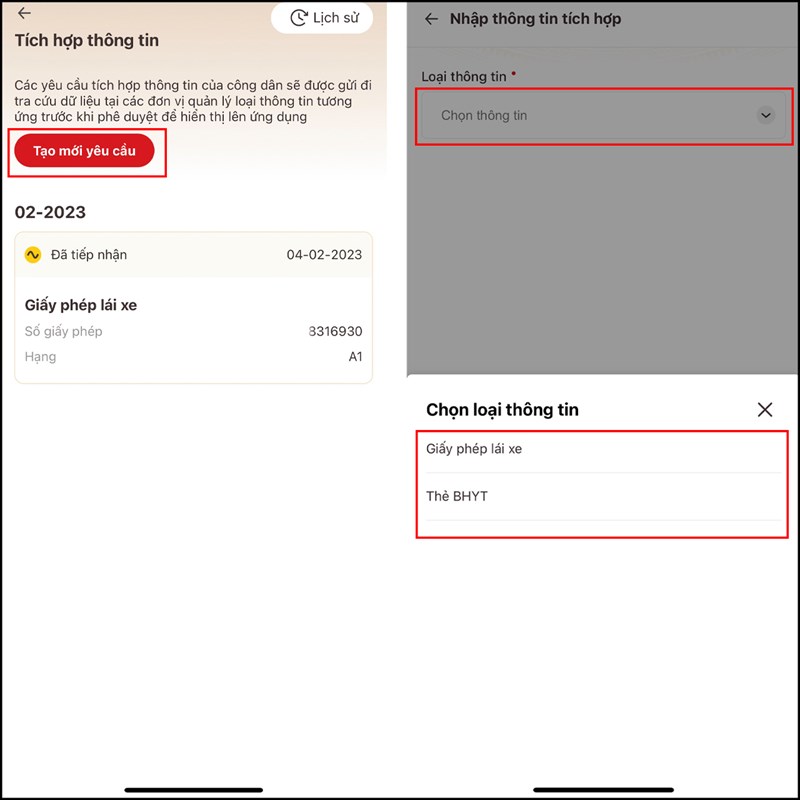The width and height of the screenshot is (800, 800).
Task: Open the Giấy phép lái xe request card
Action: click(193, 308)
